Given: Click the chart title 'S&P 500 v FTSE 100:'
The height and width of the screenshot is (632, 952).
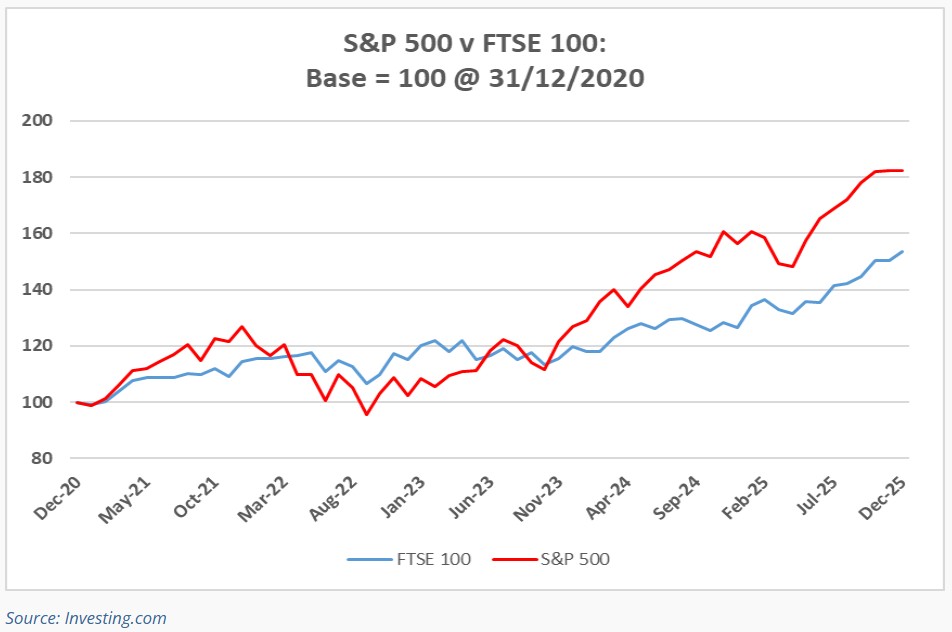Looking at the screenshot, I should 475,45.
